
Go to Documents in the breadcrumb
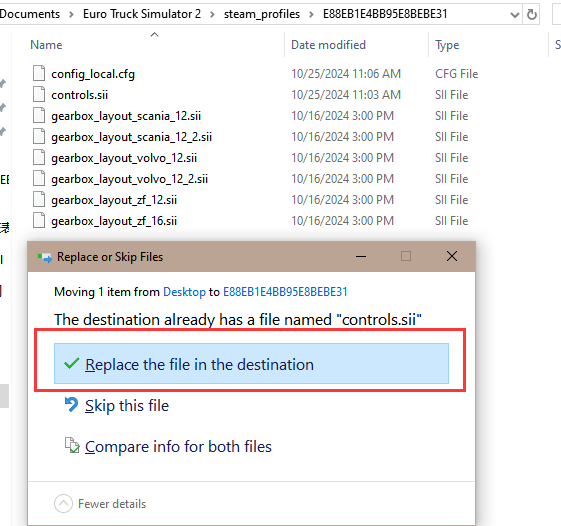30,14
